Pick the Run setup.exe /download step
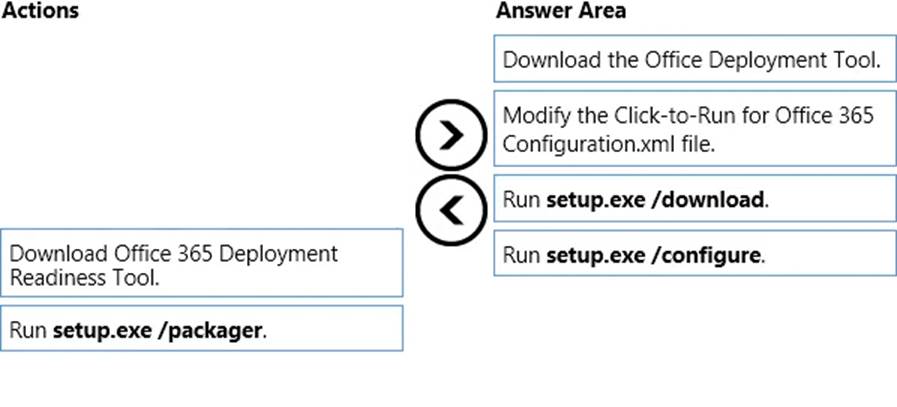897x407 pixels. [x=694, y=198]
